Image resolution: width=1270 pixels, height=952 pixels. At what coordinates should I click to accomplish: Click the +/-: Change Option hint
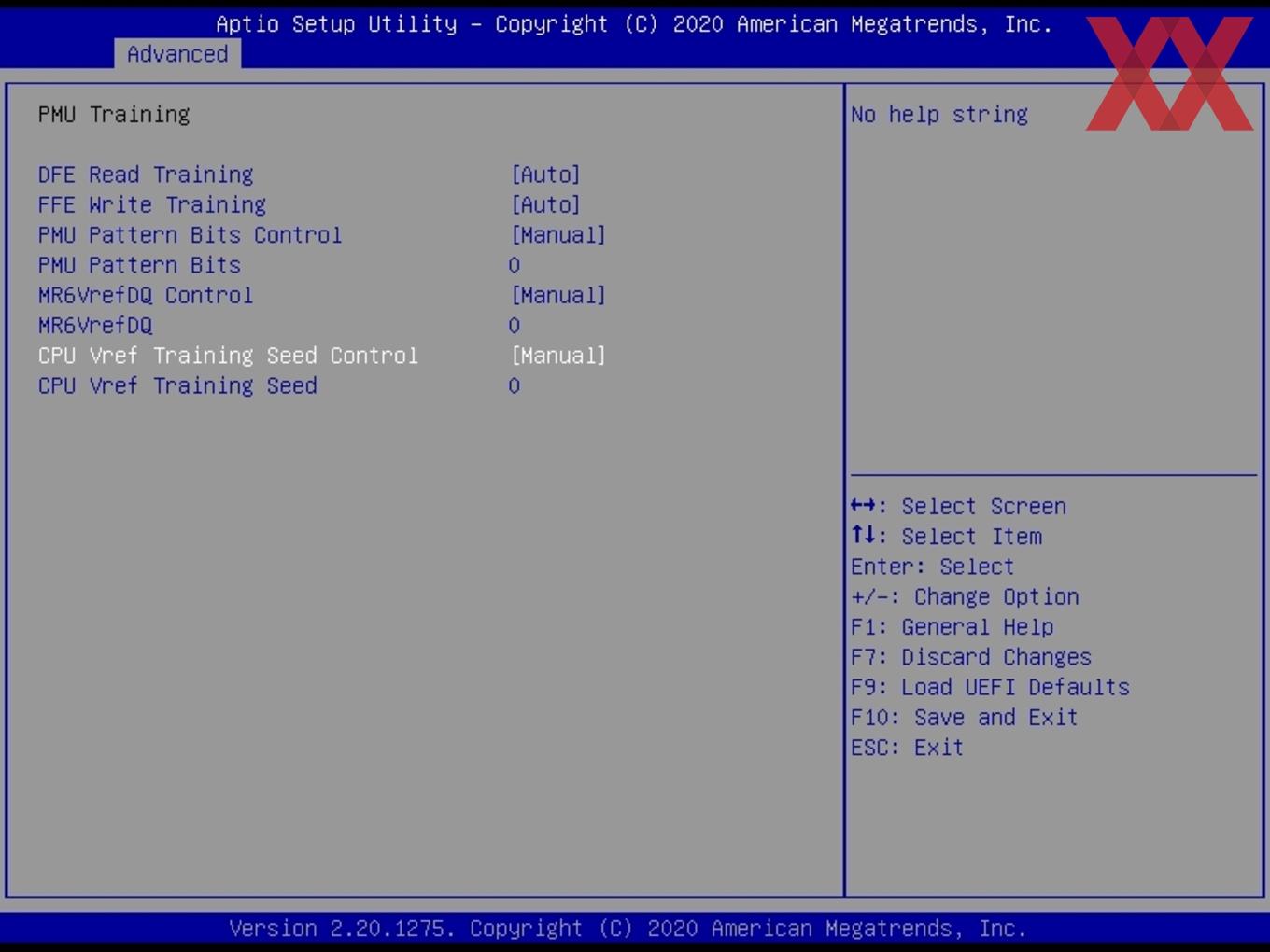pos(965,596)
